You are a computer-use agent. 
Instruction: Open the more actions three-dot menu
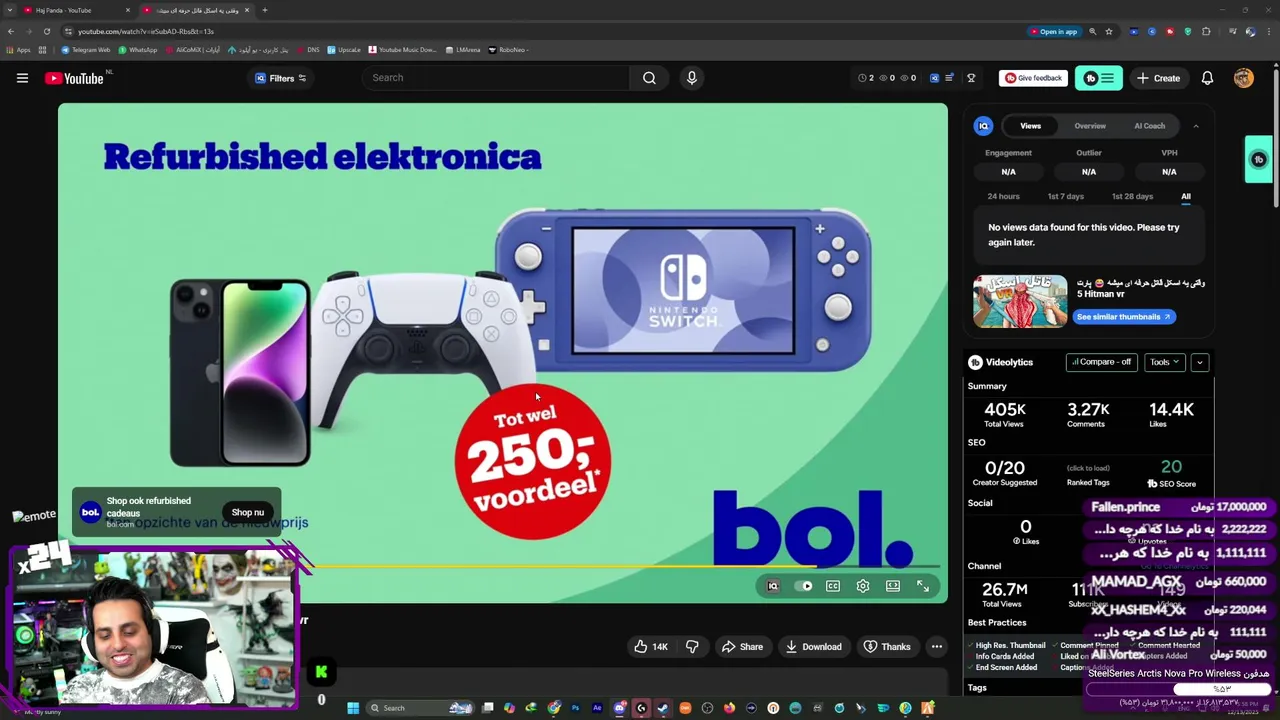point(937,647)
